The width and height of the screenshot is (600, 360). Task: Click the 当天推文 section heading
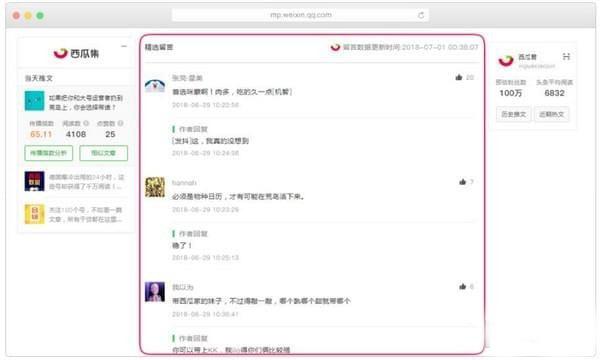click(x=39, y=78)
